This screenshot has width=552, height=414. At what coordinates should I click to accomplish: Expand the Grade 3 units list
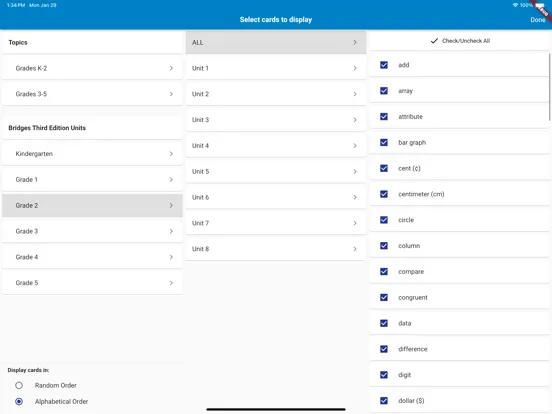tap(92, 231)
